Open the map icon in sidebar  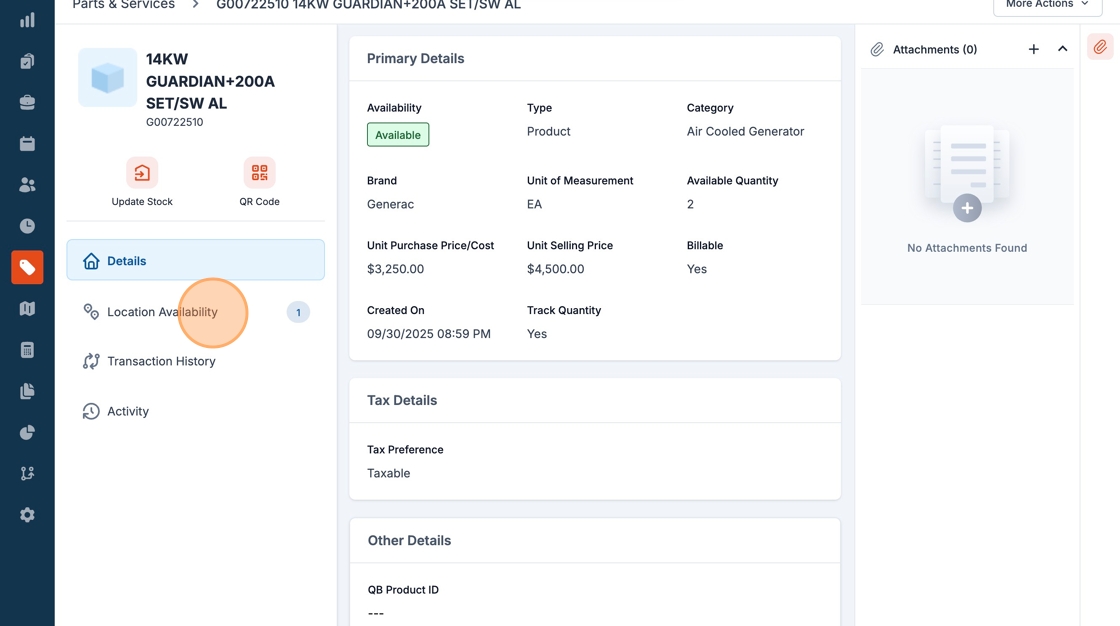(x=27, y=309)
